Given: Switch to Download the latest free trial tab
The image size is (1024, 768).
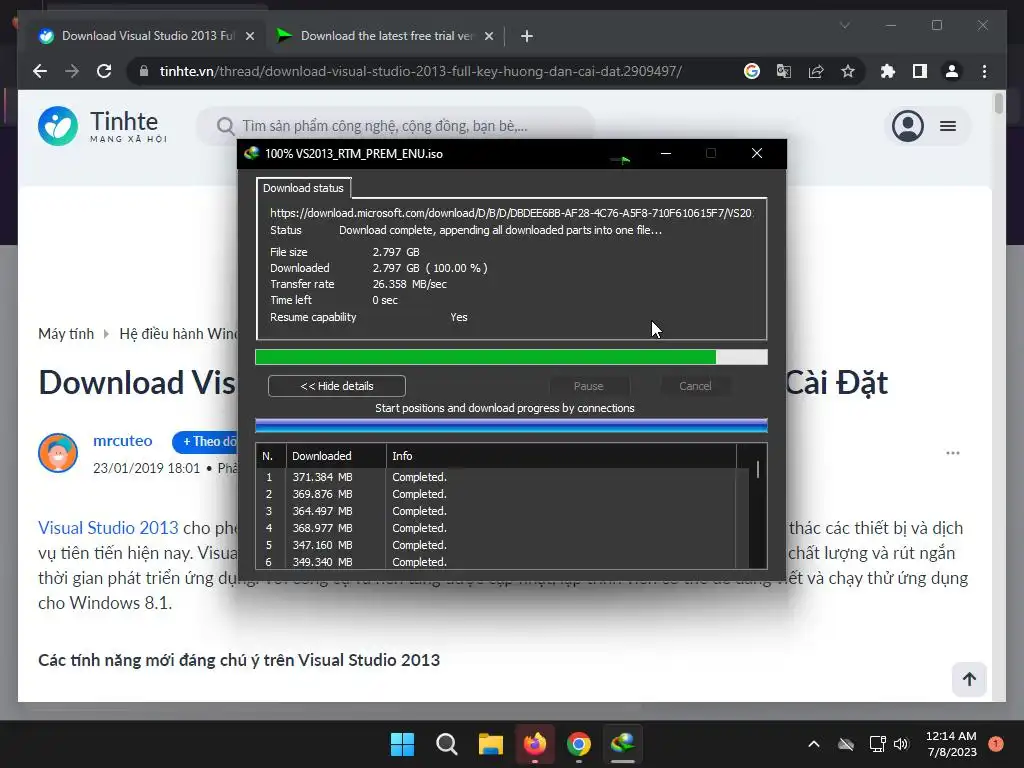Looking at the screenshot, I should (x=385, y=36).
